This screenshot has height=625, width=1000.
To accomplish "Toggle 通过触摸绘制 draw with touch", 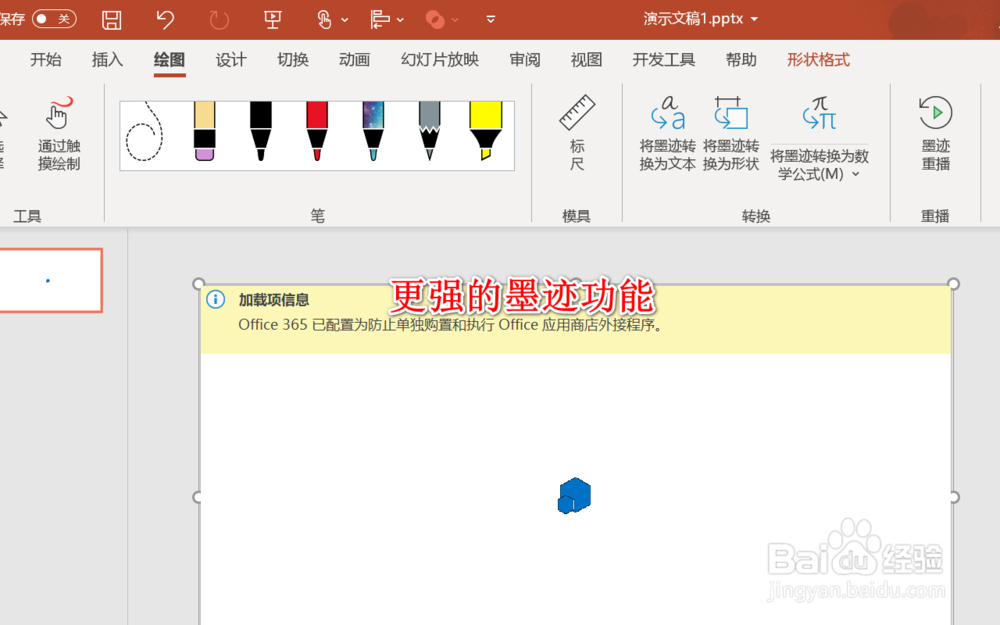I will pyautogui.click(x=59, y=135).
